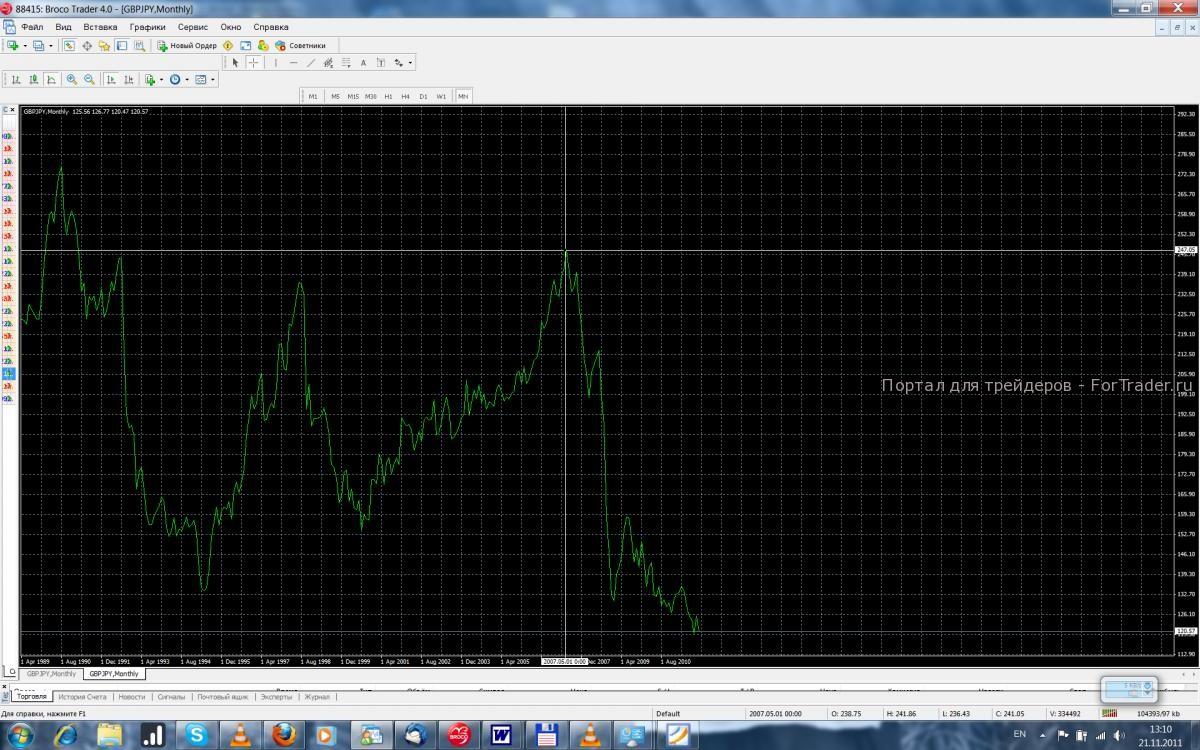Switch to the История Счета tab
Screen dimensions: 1200x750
(x=82, y=696)
